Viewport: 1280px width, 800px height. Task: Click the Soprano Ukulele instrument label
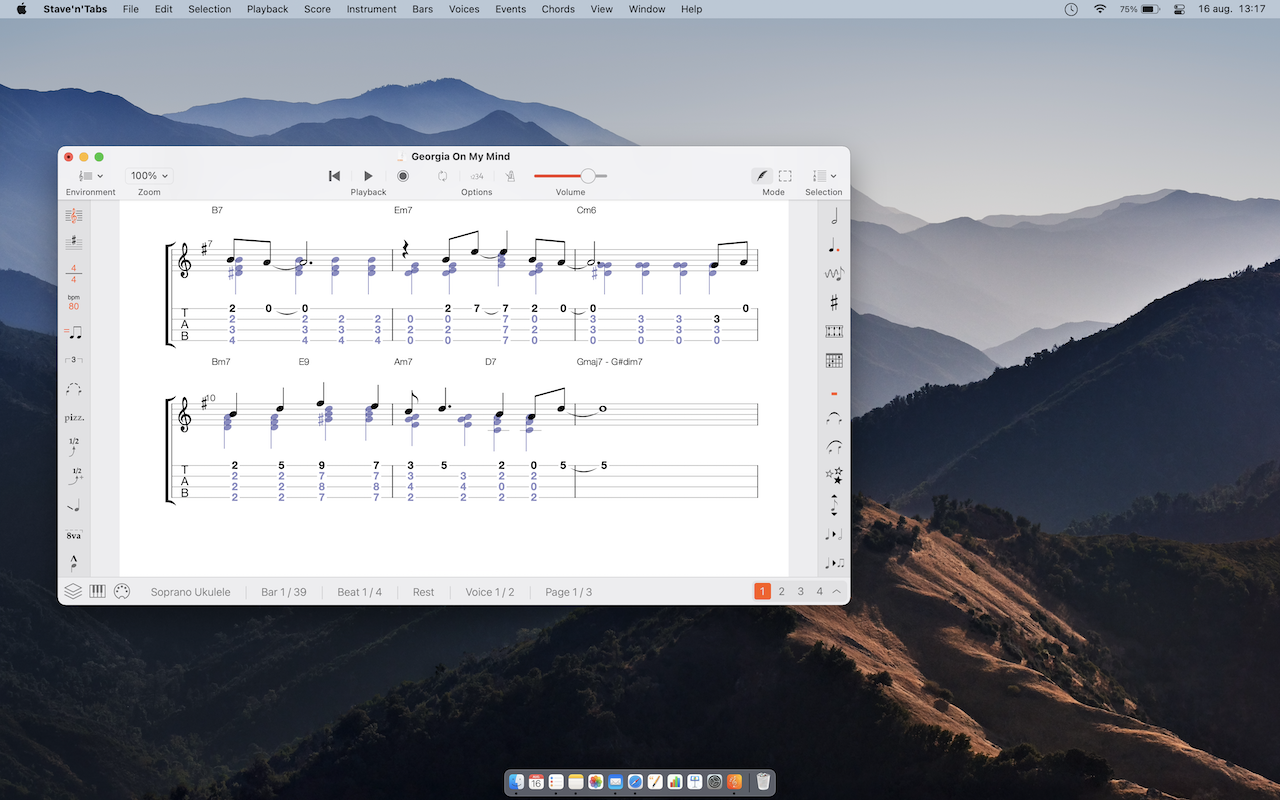point(190,592)
